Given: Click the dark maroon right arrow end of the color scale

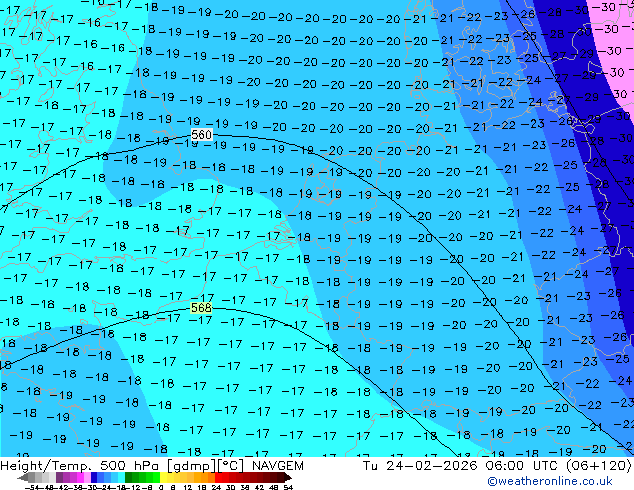Looking at the screenshot, I should tap(287, 478).
